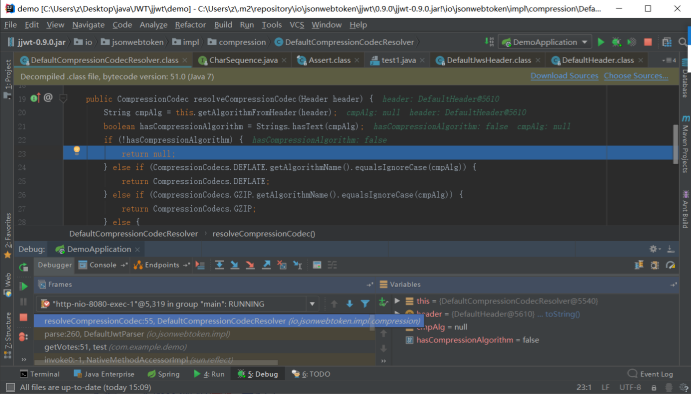The width and height of the screenshot is (691, 394).
Task: Click the Choose Sources... link
Action: pos(636,76)
